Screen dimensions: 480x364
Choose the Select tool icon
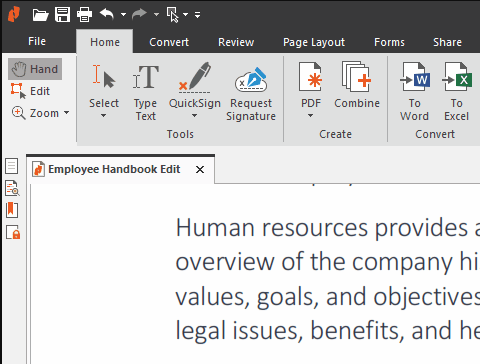(x=104, y=77)
